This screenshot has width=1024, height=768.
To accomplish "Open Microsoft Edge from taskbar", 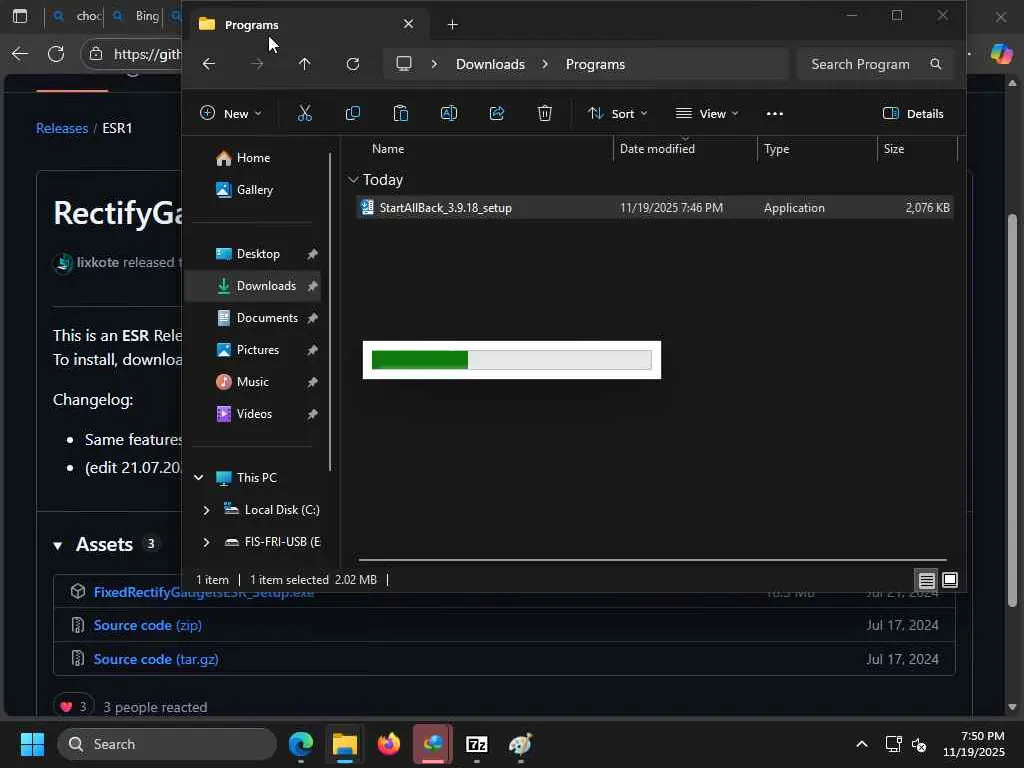I will click(301, 744).
